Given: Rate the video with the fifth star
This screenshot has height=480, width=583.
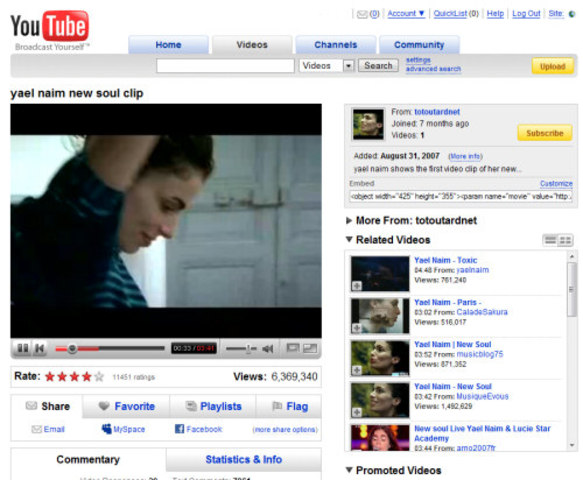Looking at the screenshot, I should 99,377.
